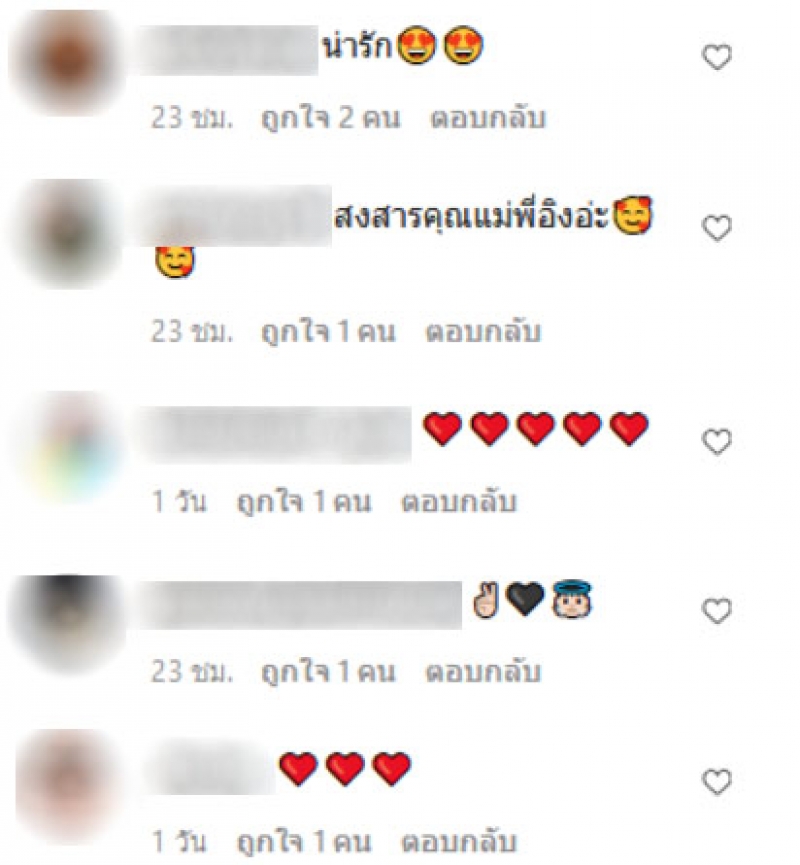This screenshot has height=865, width=800.
Task: Like the สงสารคุณแม่พี่อิงอ่ะ comment
Action: click(x=717, y=227)
